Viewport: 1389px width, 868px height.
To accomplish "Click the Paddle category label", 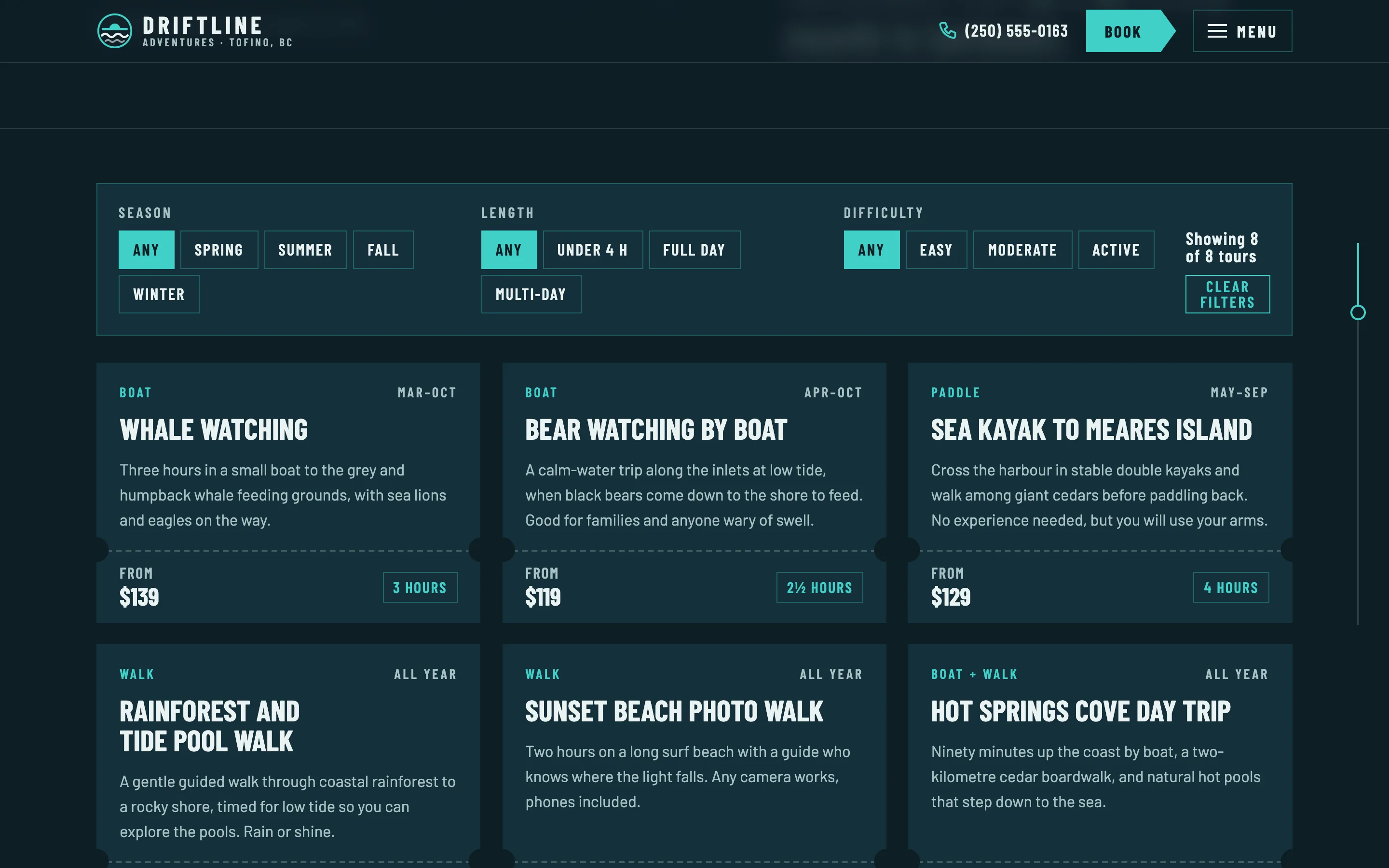I will (955, 393).
